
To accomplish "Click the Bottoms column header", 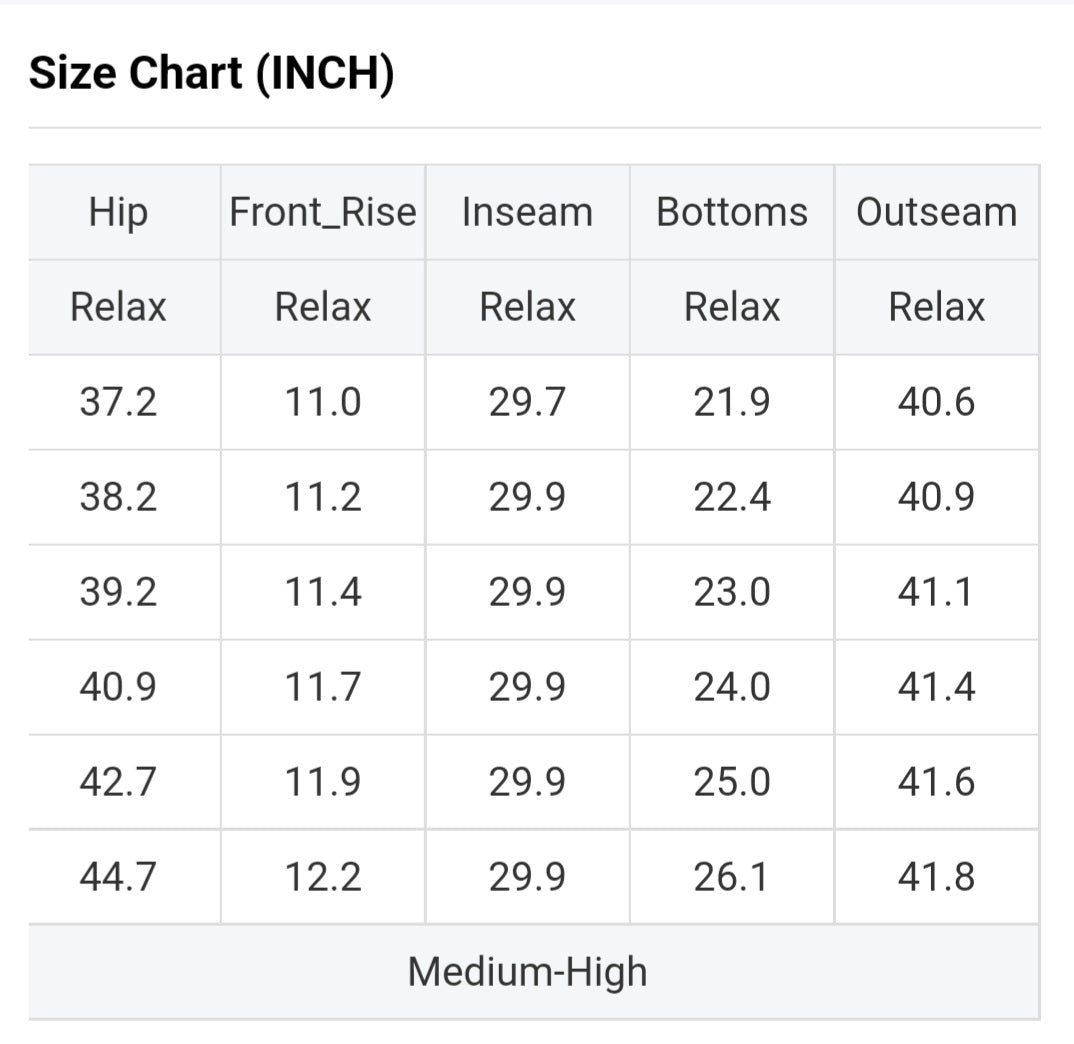I will point(732,213).
